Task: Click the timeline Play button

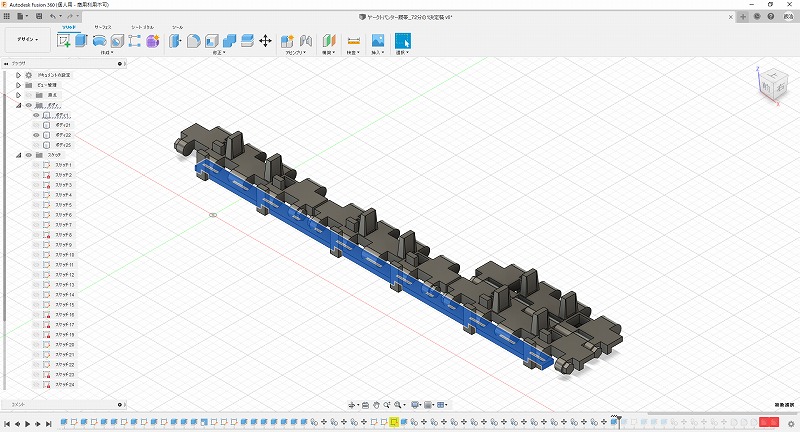Action: (27, 423)
